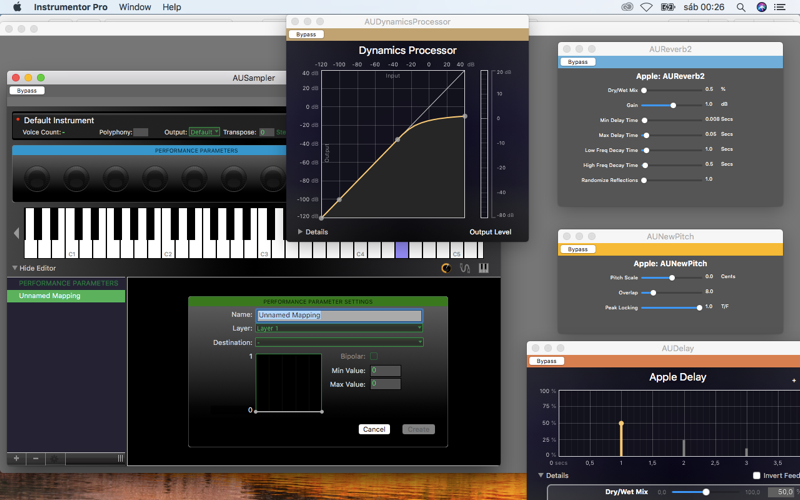Select Unnamed Mapping in parameters list
800x500 pixels.
[x=66, y=296]
